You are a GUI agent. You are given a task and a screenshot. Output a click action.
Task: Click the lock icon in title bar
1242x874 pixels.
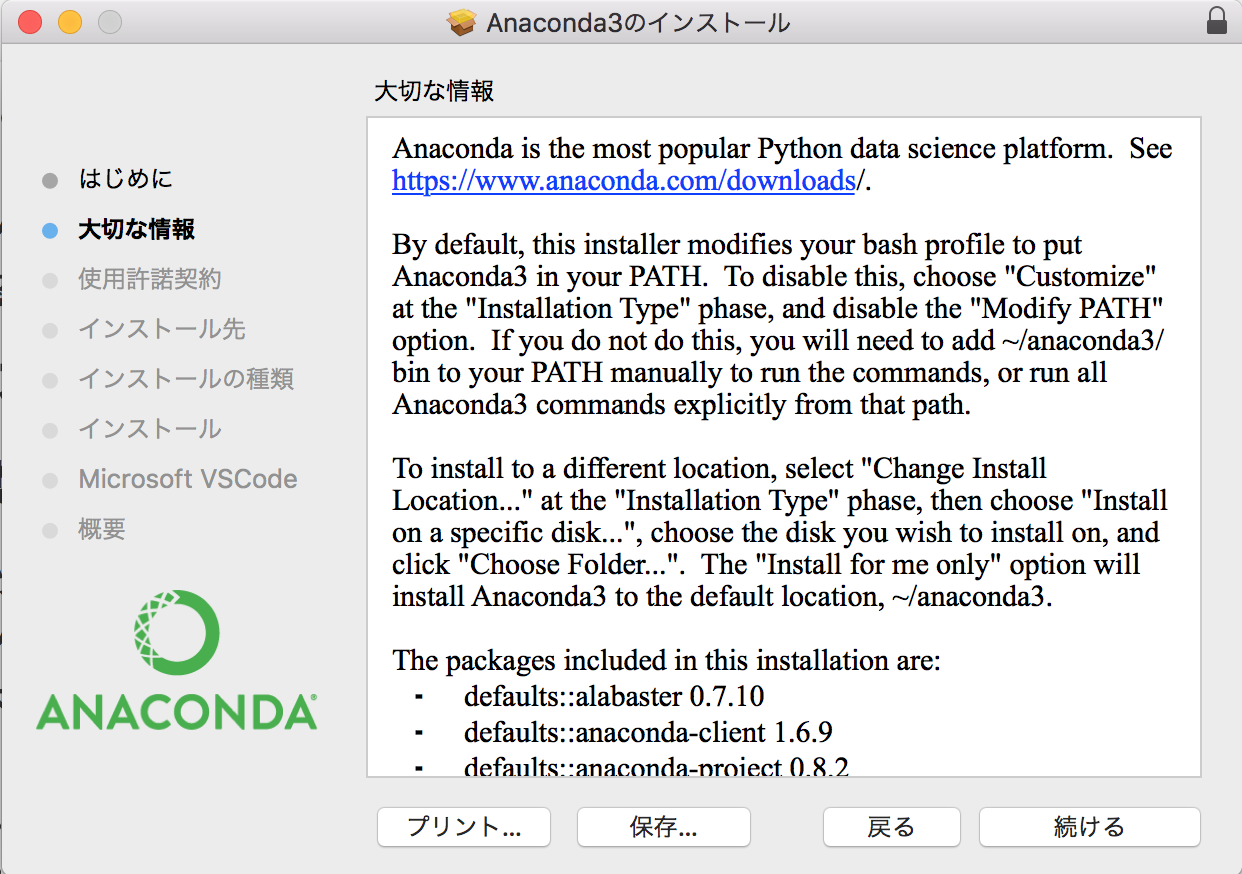point(1216,22)
